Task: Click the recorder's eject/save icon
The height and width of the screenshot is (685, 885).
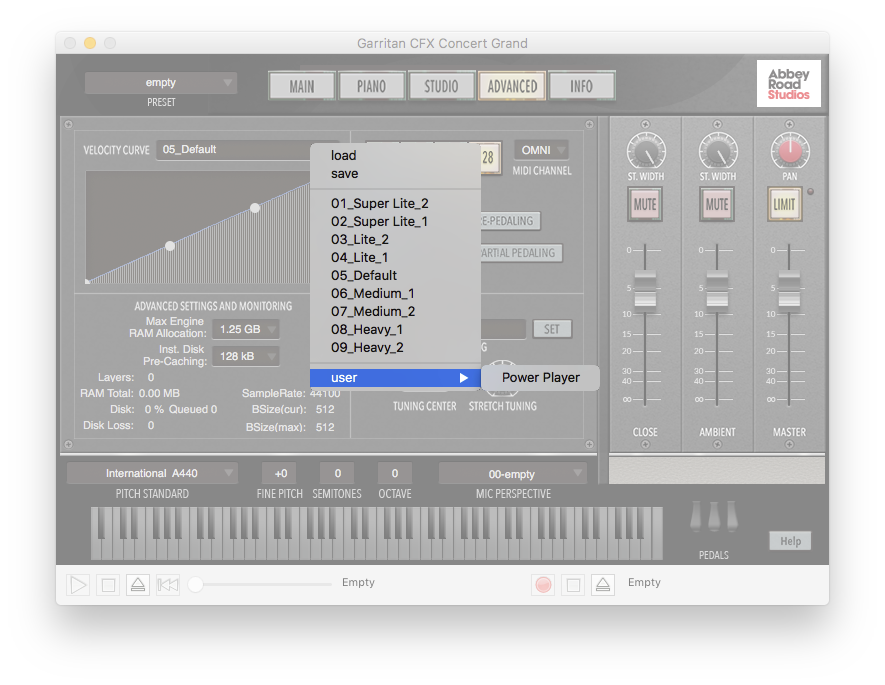Action: point(603,585)
